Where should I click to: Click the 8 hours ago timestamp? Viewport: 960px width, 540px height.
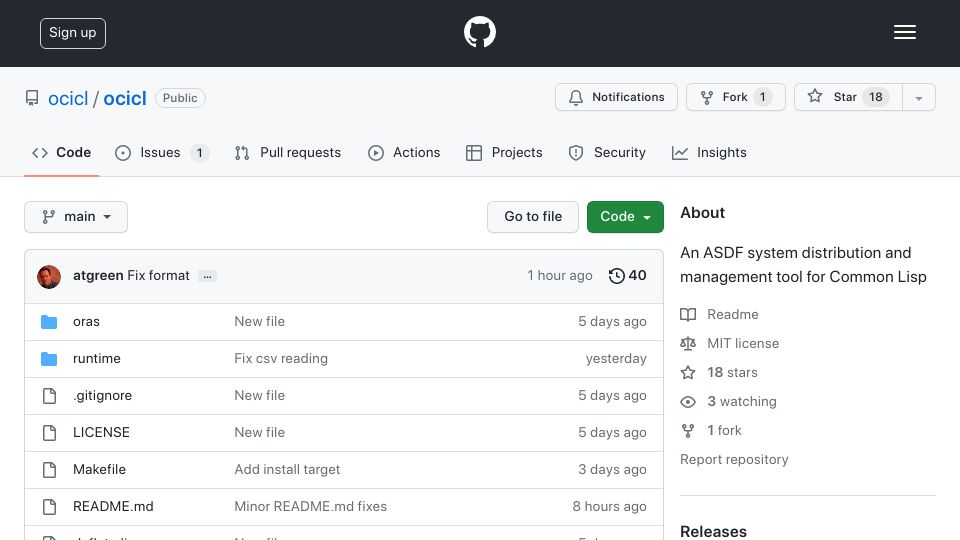609,506
